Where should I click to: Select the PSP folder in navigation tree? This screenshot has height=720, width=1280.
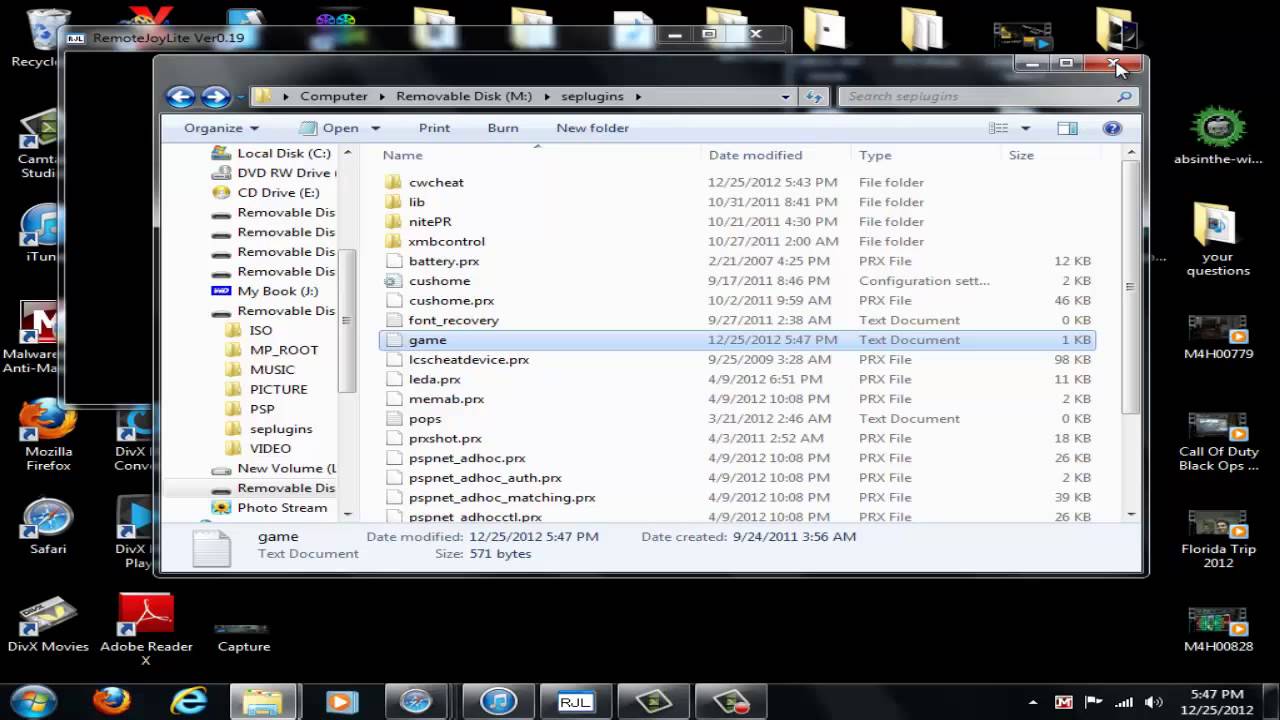(262, 409)
